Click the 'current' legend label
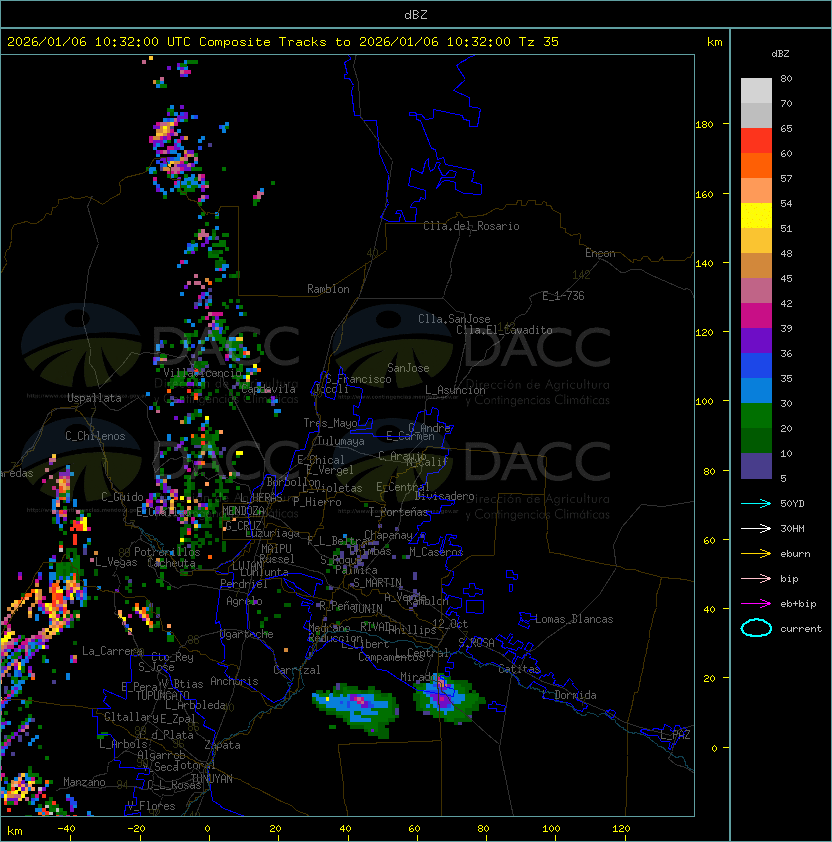 pos(801,629)
